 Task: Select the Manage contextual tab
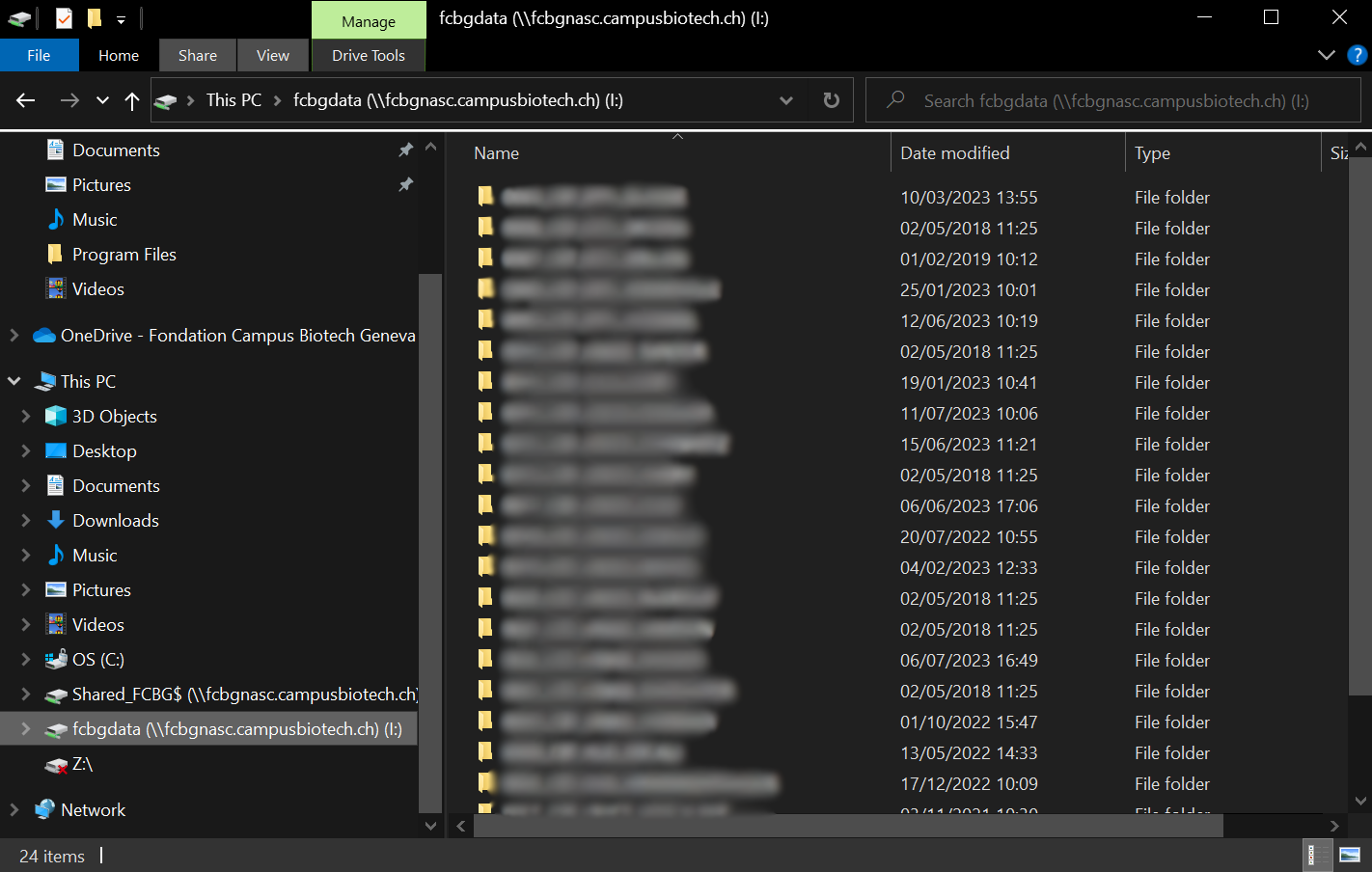[x=369, y=21]
